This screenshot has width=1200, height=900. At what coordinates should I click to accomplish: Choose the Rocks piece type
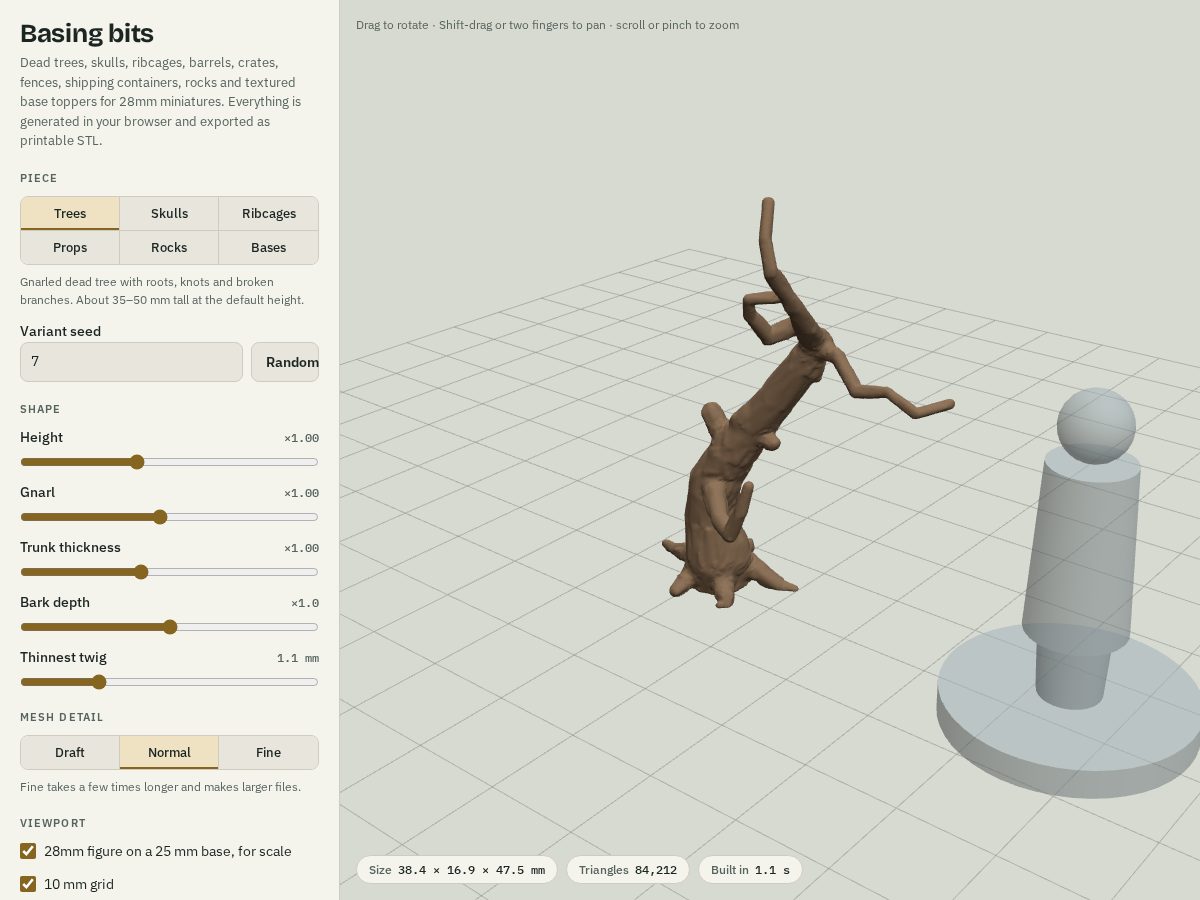click(x=169, y=247)
